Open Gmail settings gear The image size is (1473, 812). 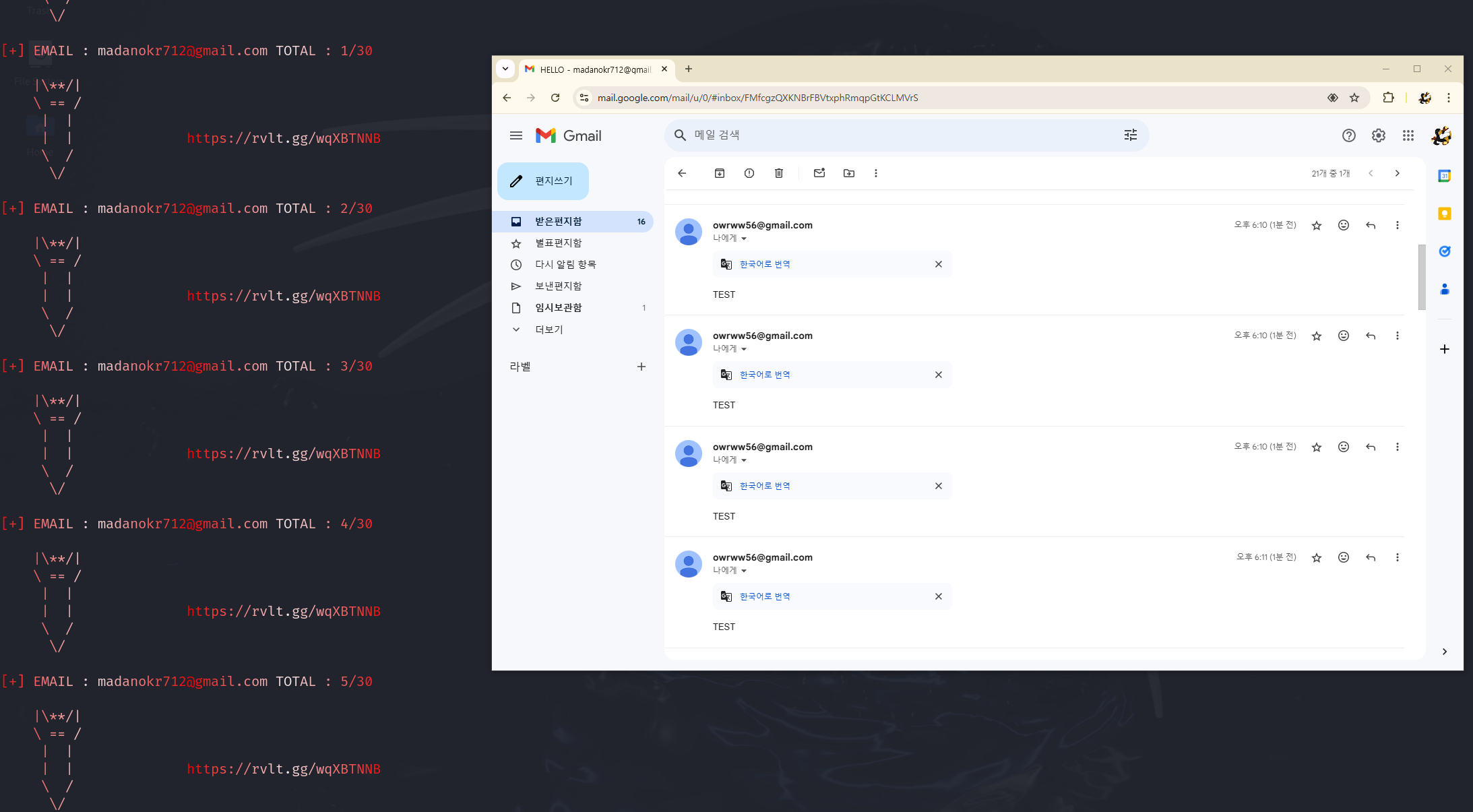(x=1378, y=135)
